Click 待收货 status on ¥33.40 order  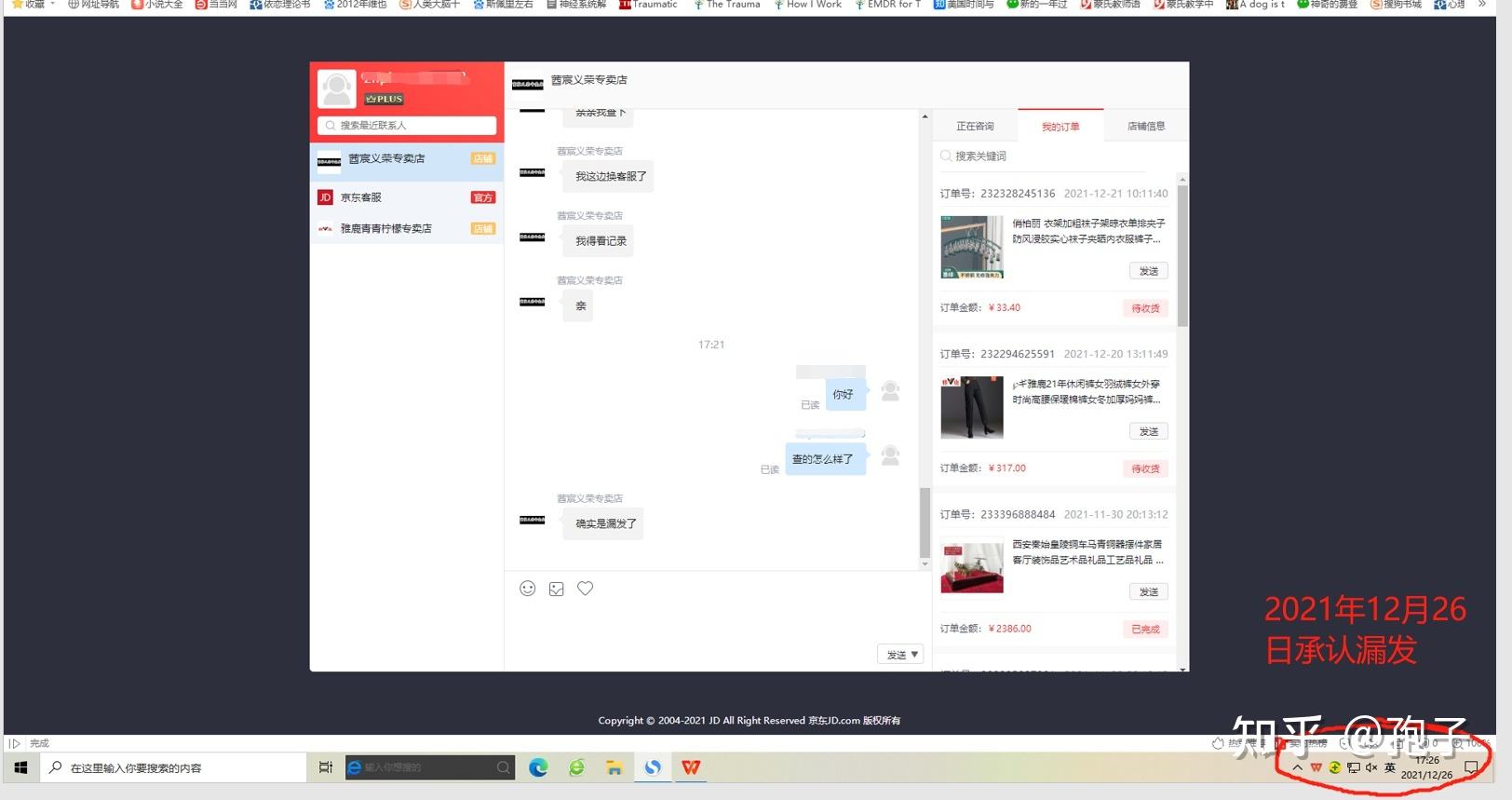click(x=1145, y=308)
